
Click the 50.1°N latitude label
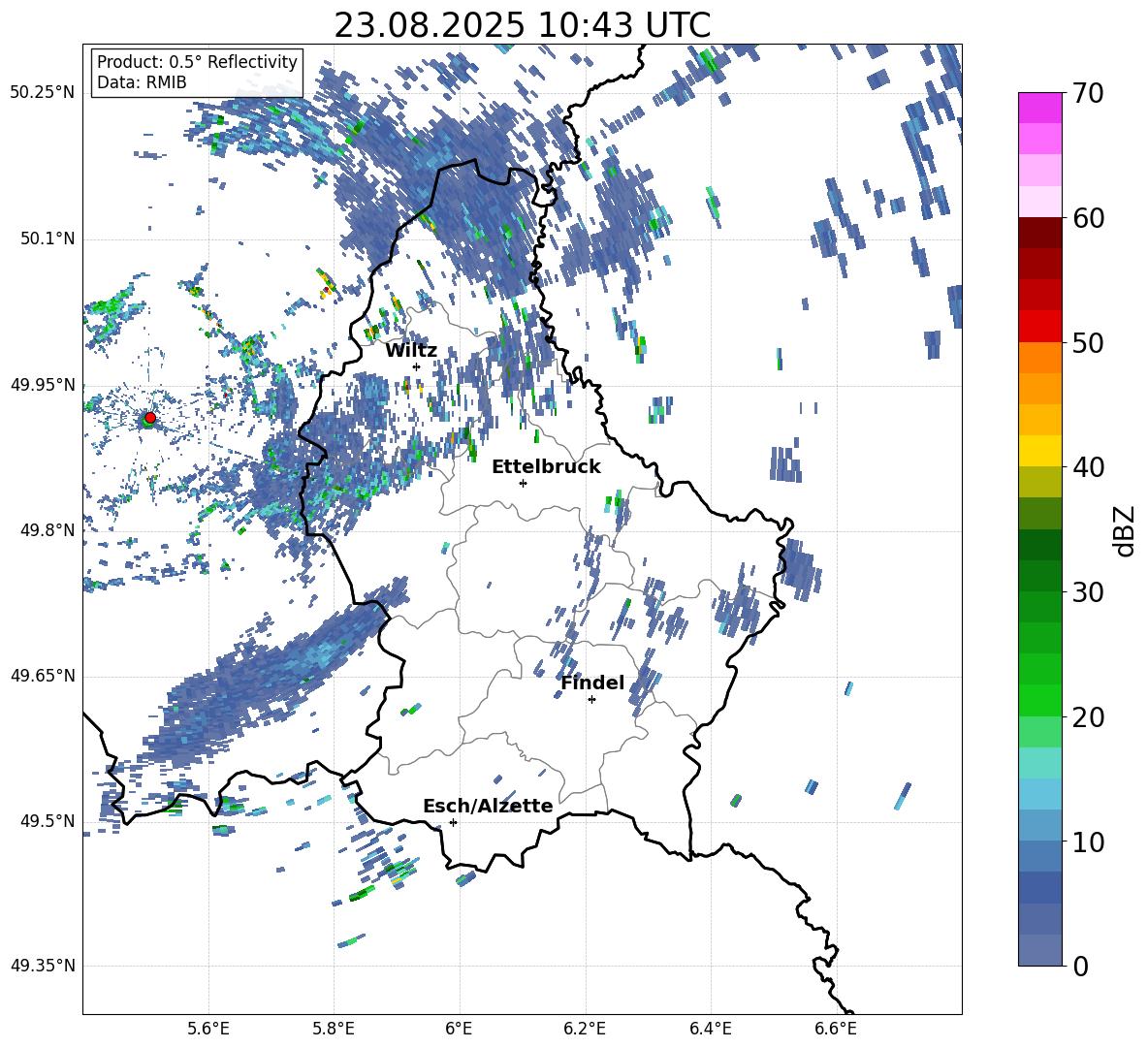coord(47,239)
